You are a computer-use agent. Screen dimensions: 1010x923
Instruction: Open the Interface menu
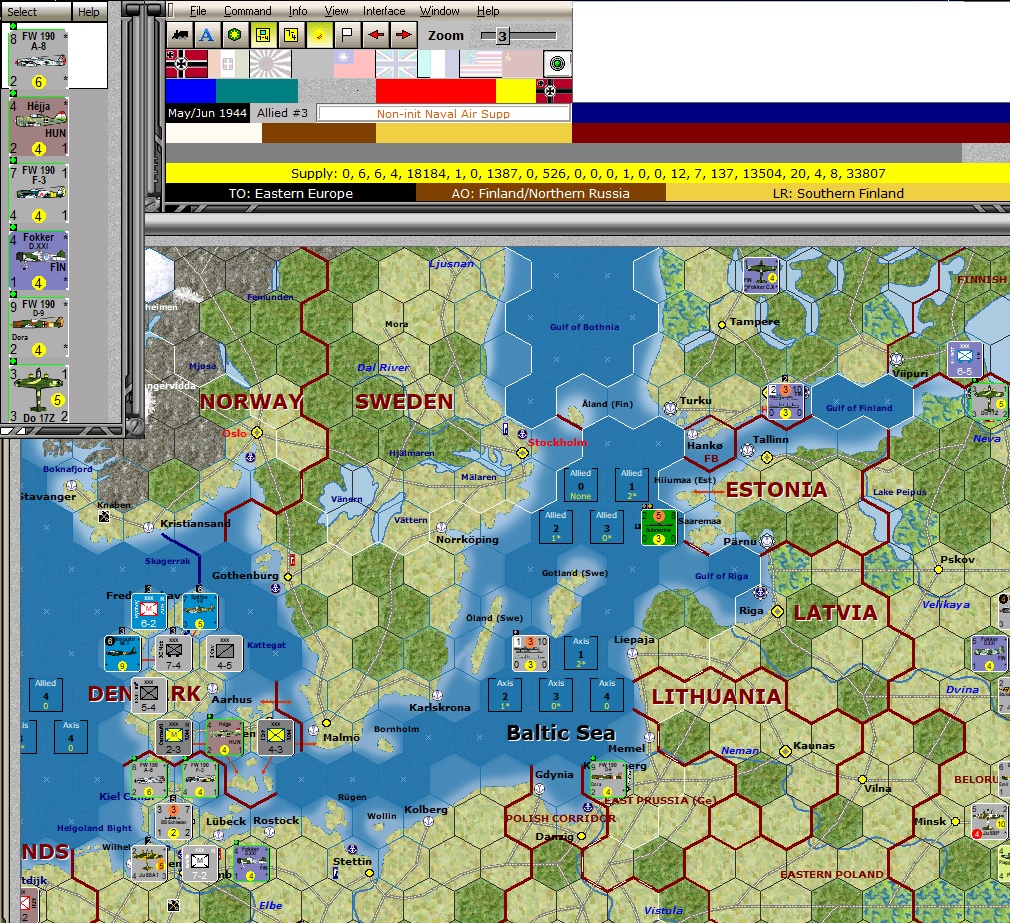pos(383,10)
